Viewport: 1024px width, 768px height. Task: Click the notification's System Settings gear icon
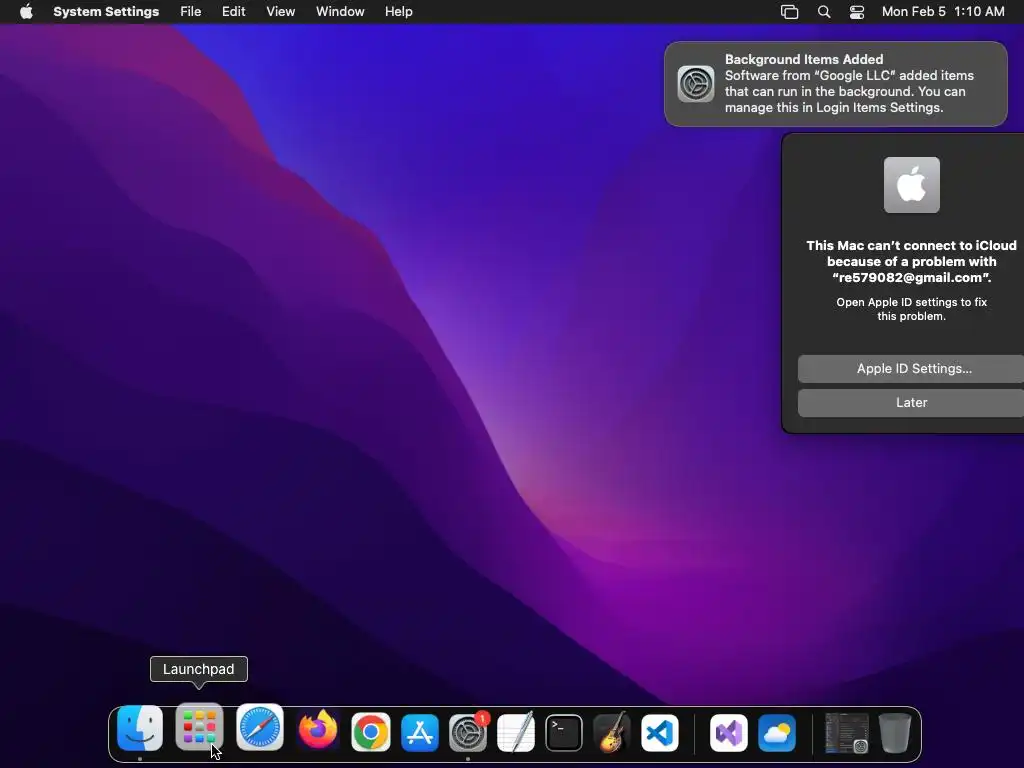coord(696,84)
